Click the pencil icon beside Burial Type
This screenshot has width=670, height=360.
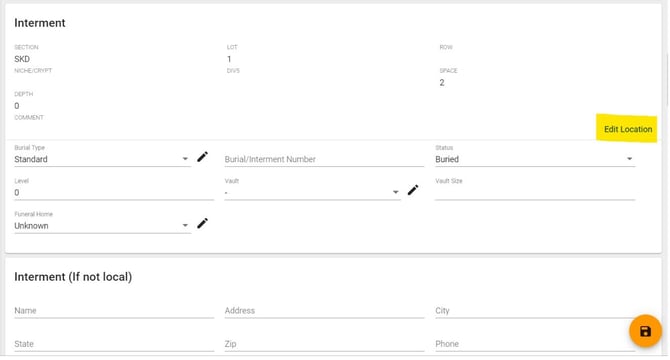(203, 157)
